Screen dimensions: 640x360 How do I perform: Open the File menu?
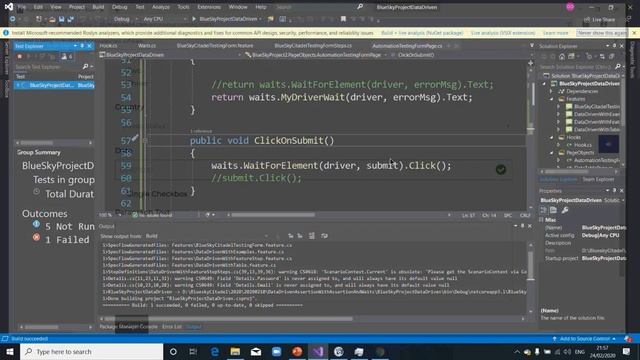[x=22, y=7]
